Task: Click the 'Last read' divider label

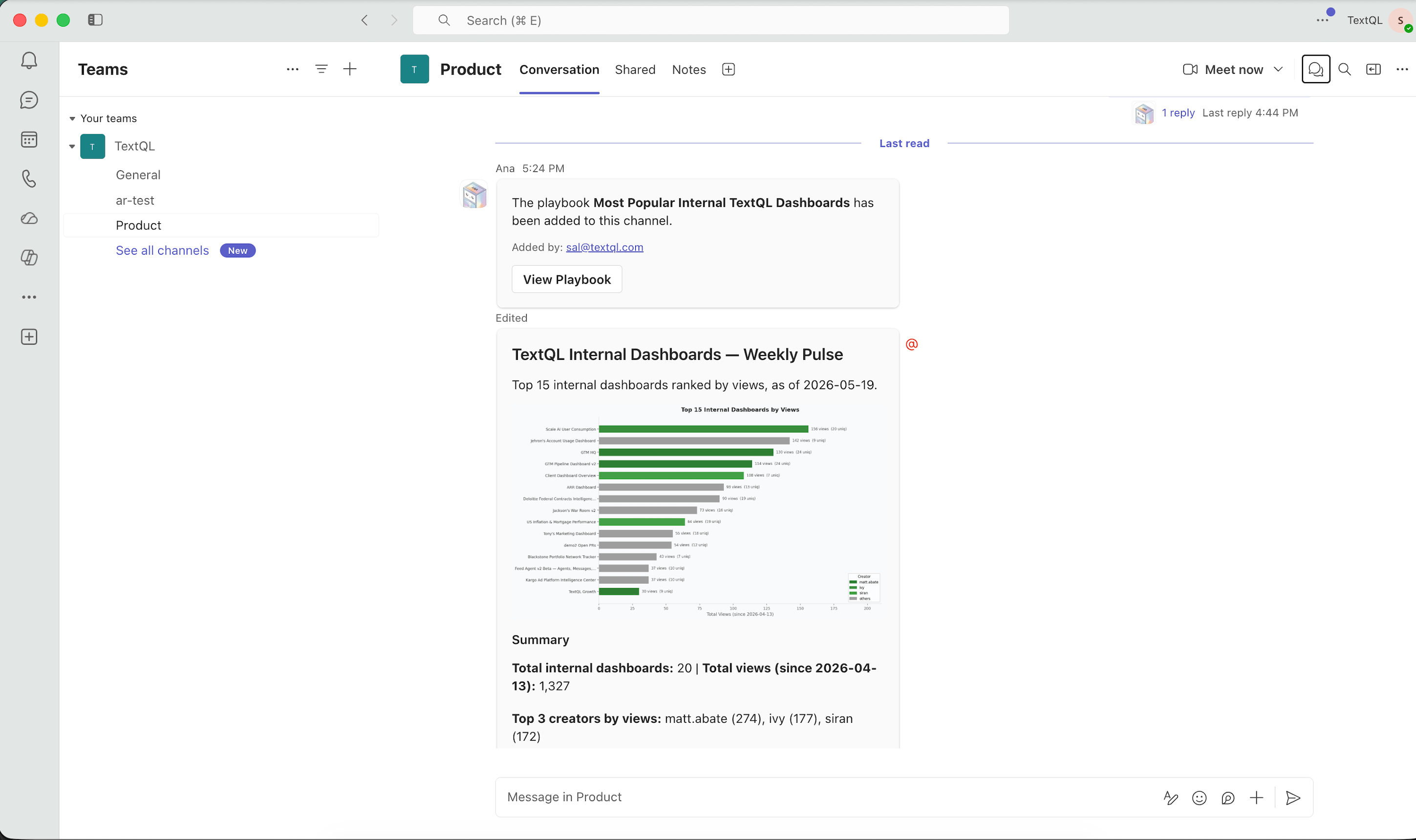Action: point(904,143)
